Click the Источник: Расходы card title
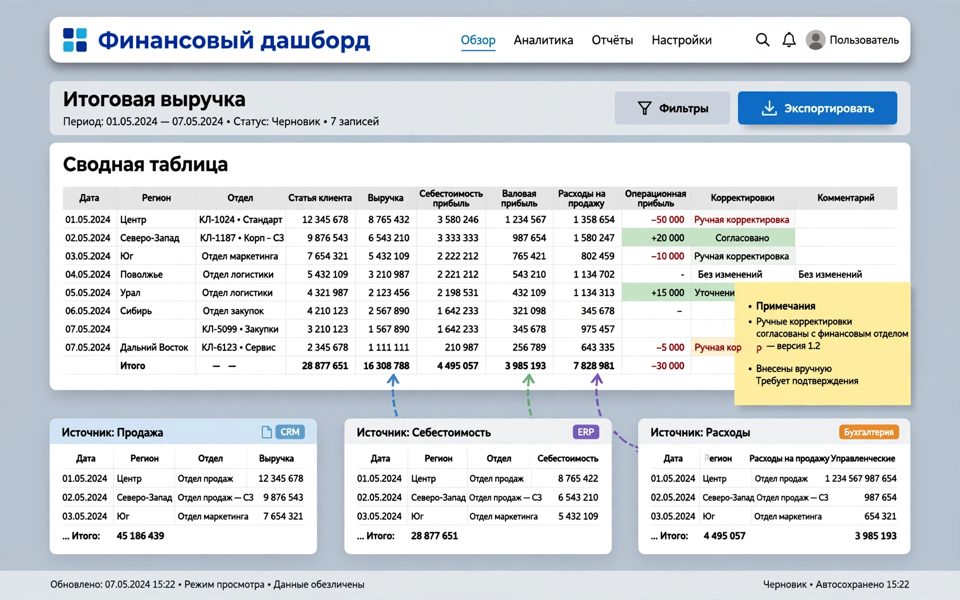This screenshot has width=960, height=600. (700, 432)
